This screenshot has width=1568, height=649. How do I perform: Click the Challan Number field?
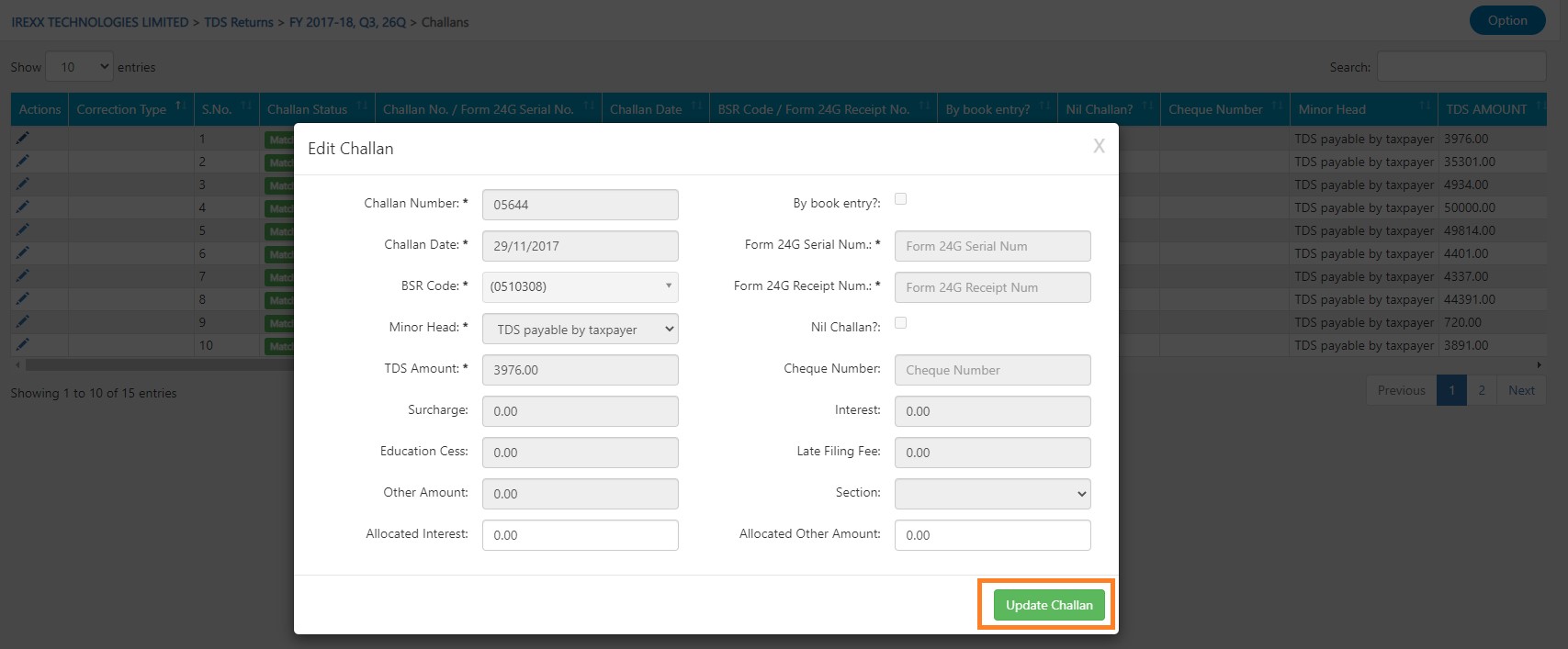coord(581,205)
